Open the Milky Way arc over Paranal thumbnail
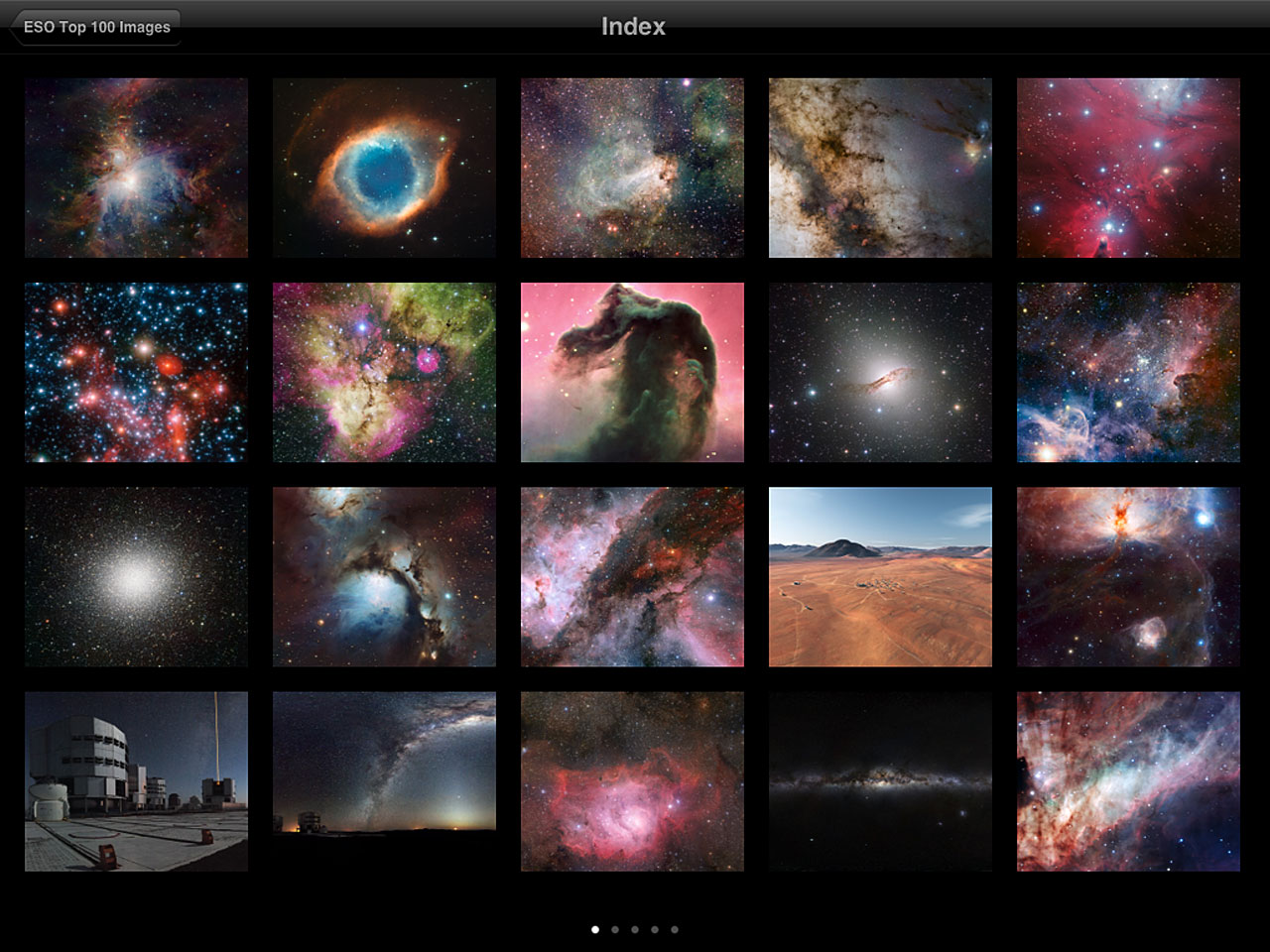The height and width of the screenshot is (952, 1270). pyautogui.click(x=384, y=781)
